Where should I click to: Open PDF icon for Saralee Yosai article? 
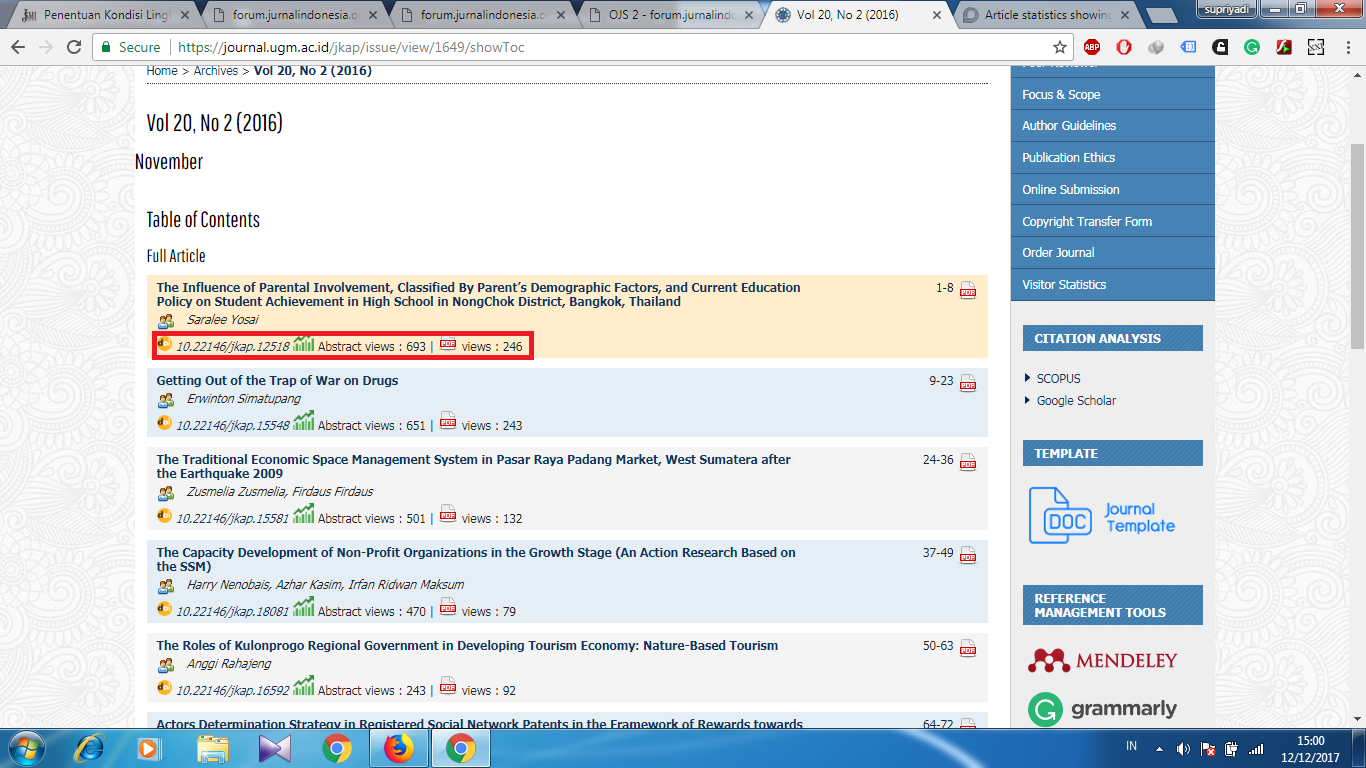pos(967,290)
